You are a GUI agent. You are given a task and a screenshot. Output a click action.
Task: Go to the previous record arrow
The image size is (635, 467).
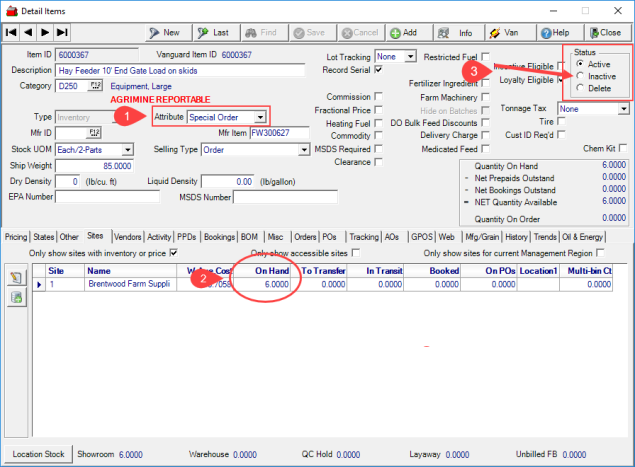click(29, 32)
